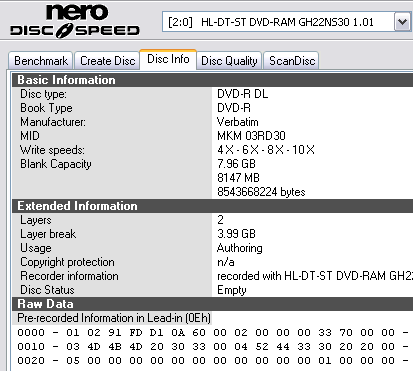Switch to the ScanDisc tab
The image size is (413, 371).
(x=292, y=61)
